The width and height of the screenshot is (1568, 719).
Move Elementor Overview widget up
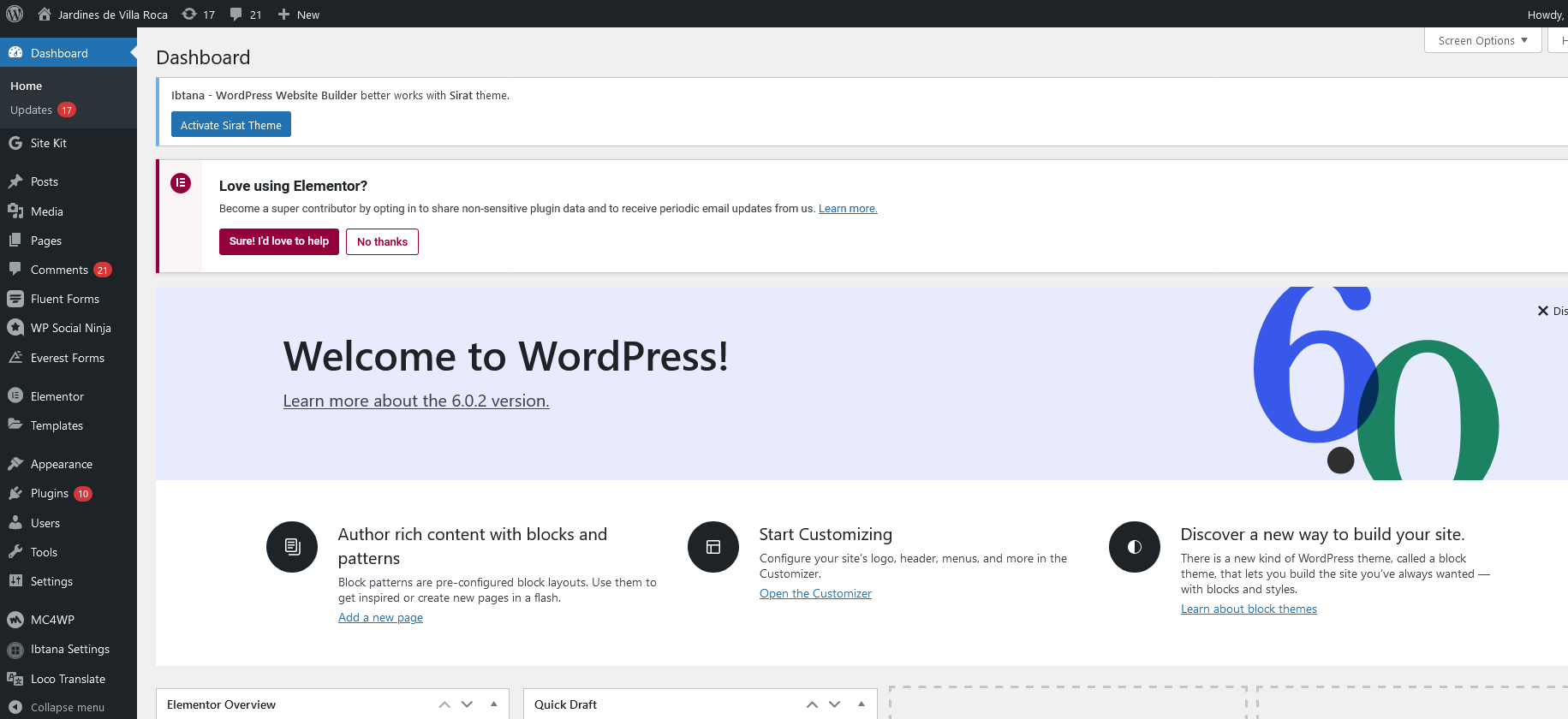pos(444,704)
